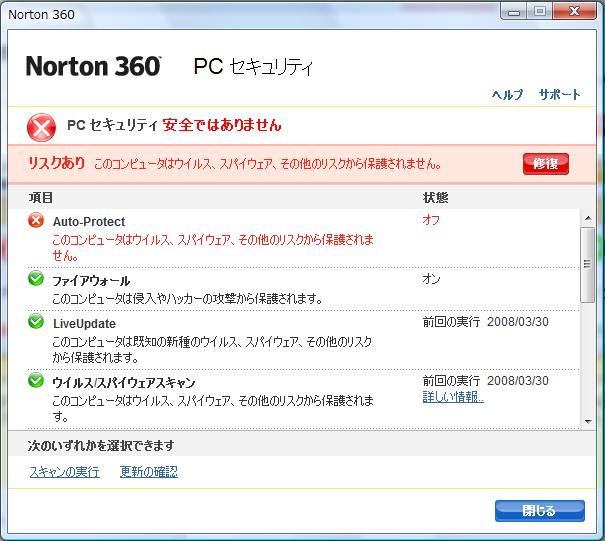Open the サポート support link
Screen dimensions: 605x541
tap(559, 95)
